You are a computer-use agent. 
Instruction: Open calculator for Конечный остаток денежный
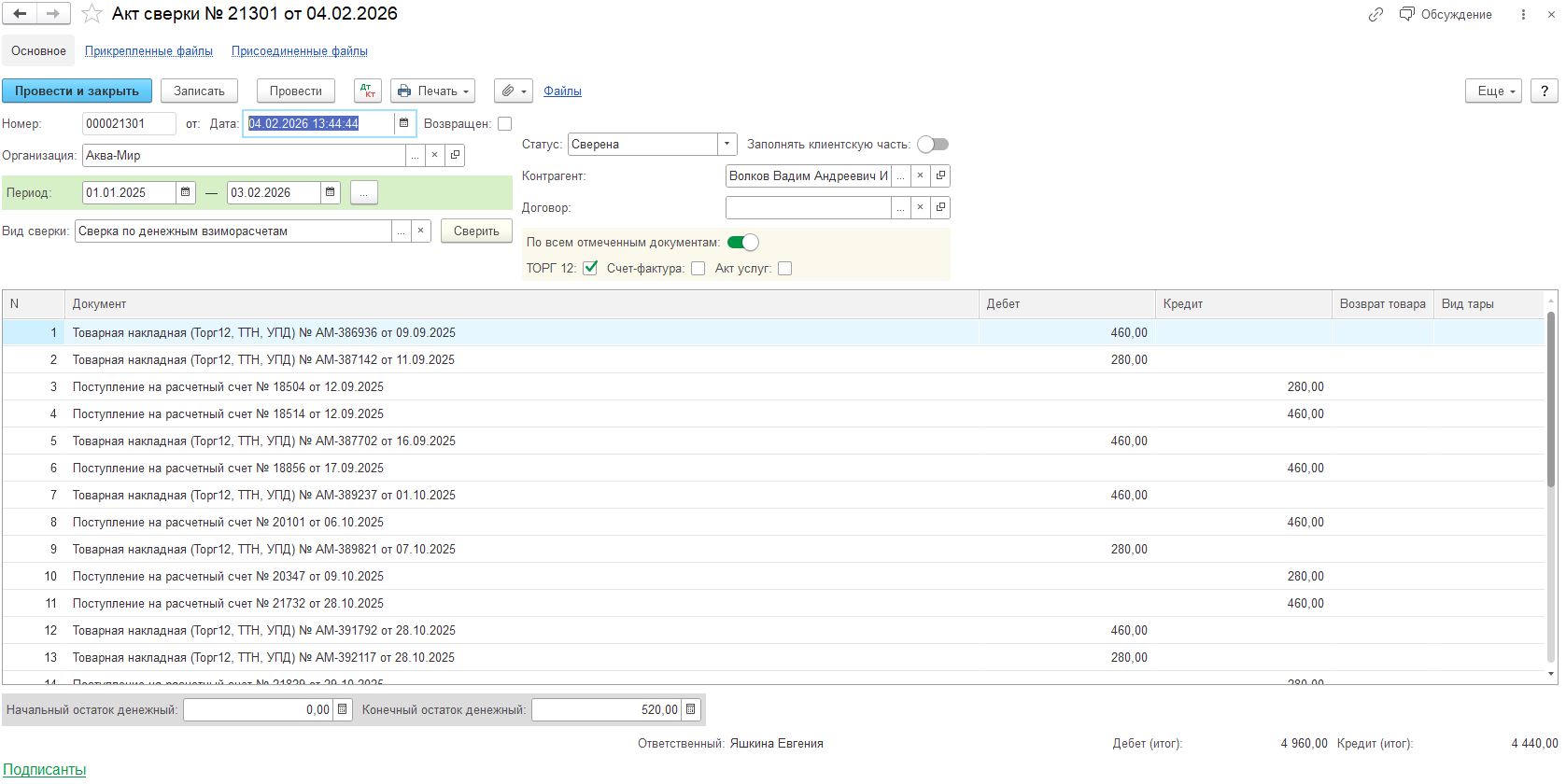pos(691,709)
